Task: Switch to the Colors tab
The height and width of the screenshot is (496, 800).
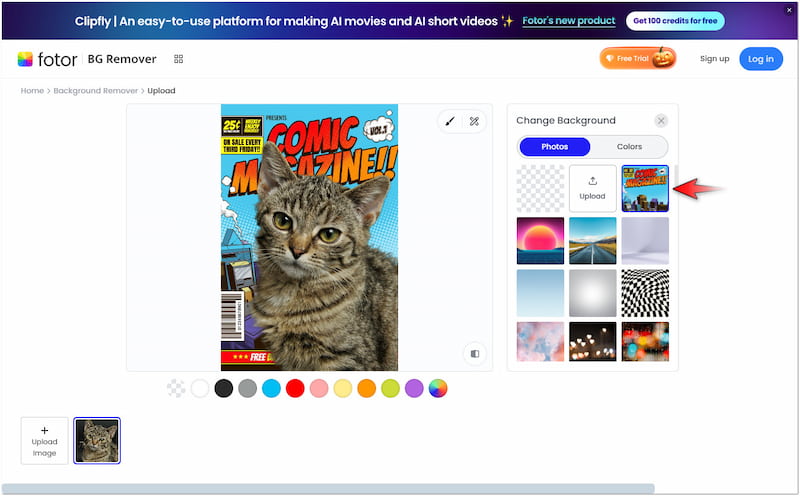Action: tap(629, 147)
